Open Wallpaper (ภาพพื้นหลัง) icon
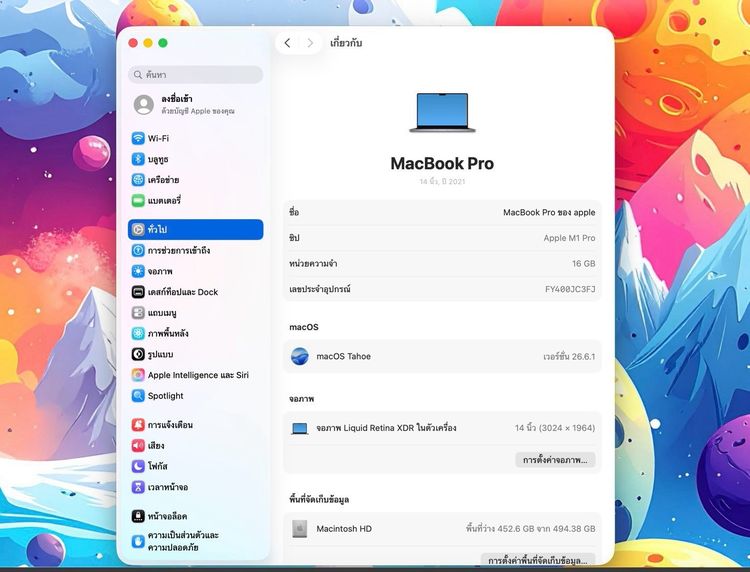The height and width of the screenshot is (572, 750). 138,333
